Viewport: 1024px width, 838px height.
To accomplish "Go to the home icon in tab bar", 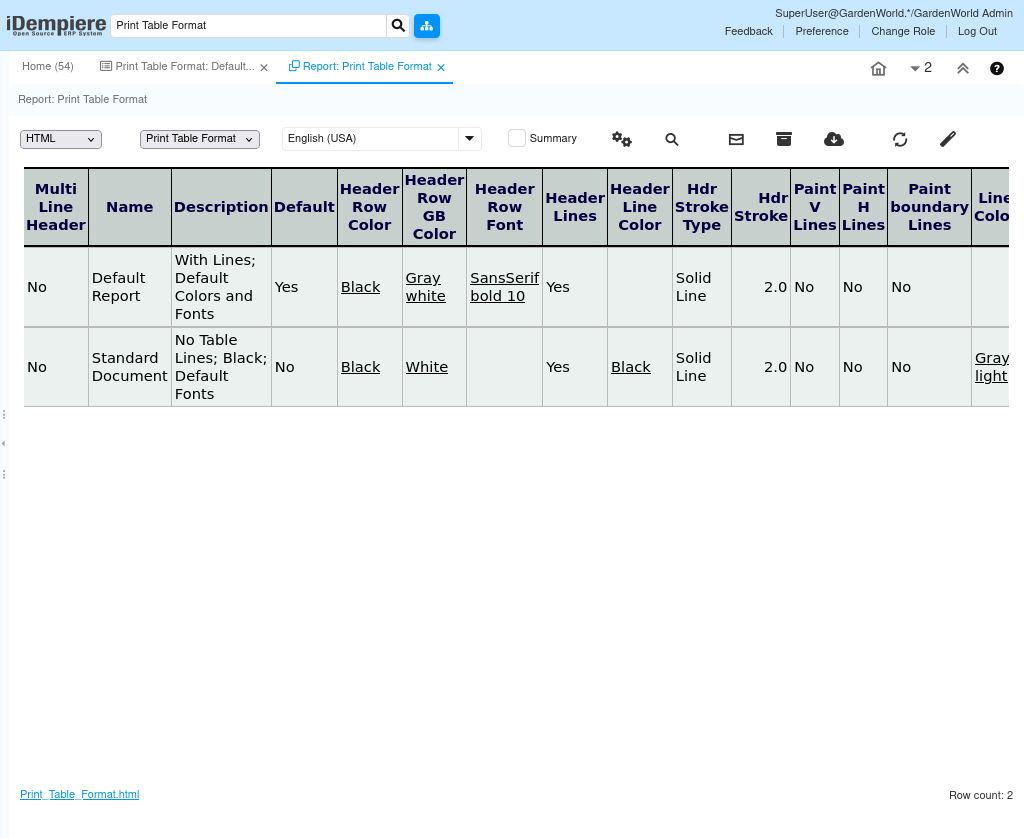I will [878, 69].
